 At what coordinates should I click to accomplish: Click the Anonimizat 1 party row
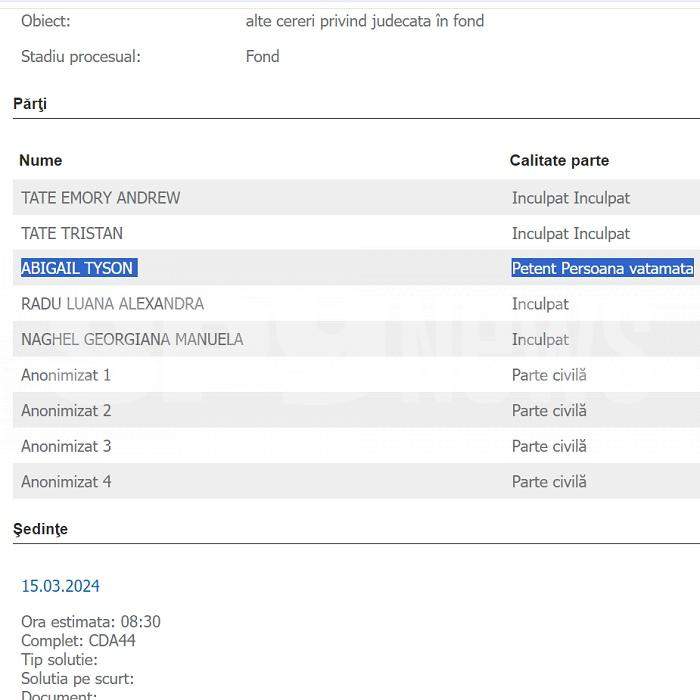pos(66,375)
